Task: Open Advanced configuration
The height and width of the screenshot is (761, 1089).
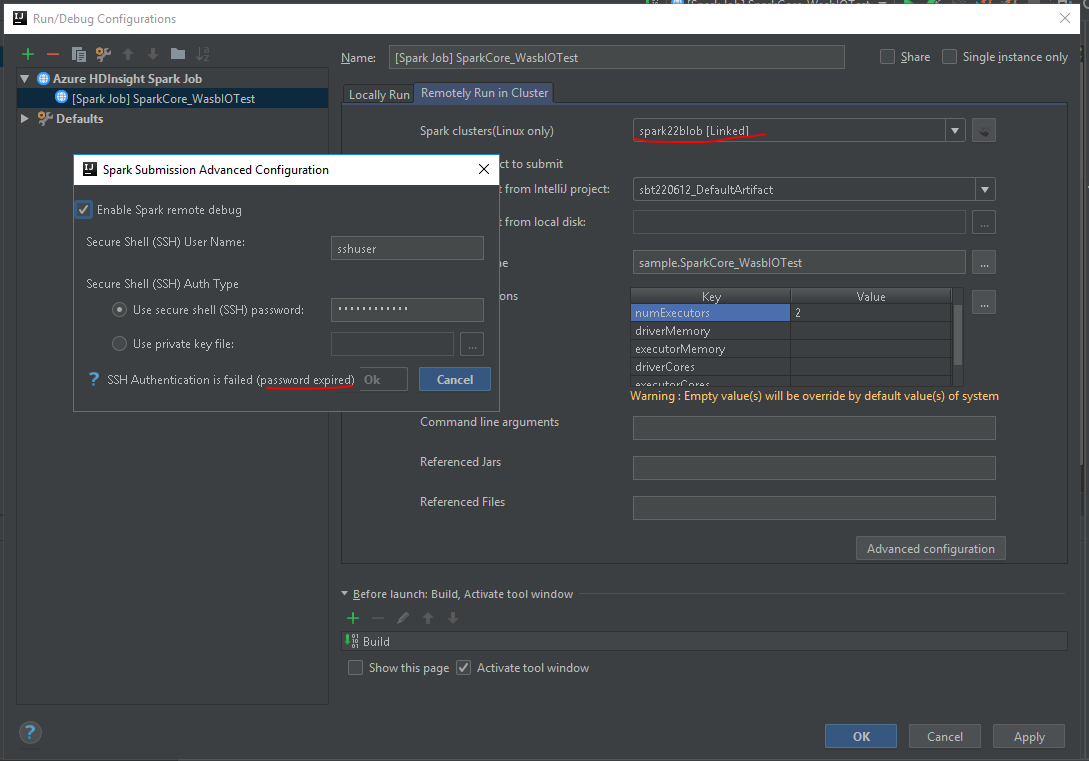Action: [x=929, y=548]
